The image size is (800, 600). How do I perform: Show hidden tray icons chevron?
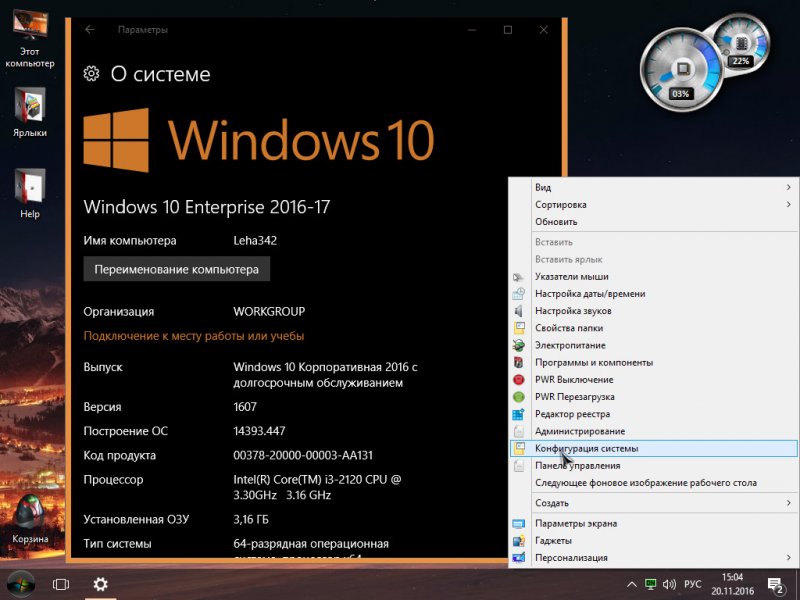631,584
